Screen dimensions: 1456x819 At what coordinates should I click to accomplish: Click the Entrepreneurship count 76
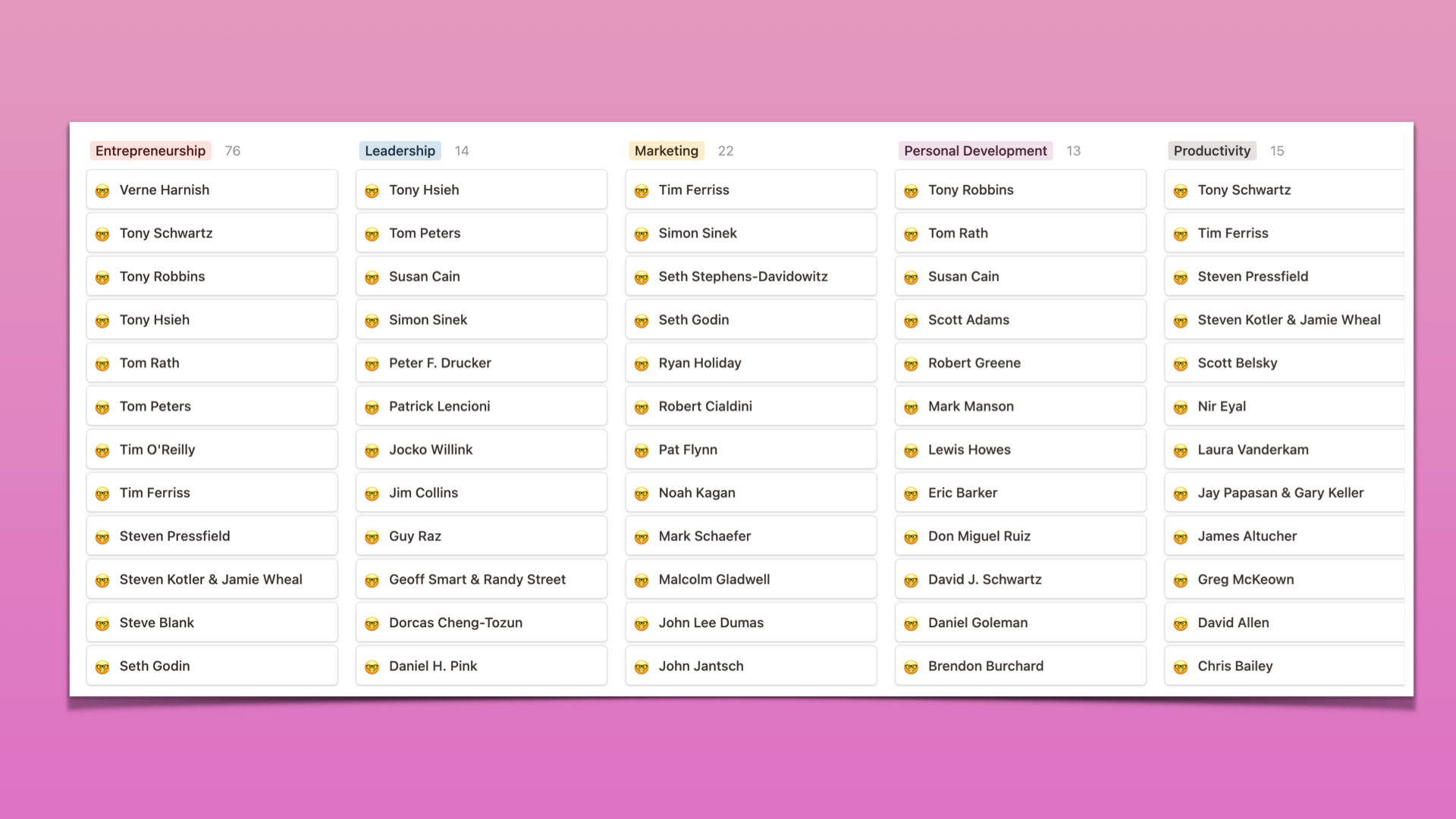tap(233, 151)
